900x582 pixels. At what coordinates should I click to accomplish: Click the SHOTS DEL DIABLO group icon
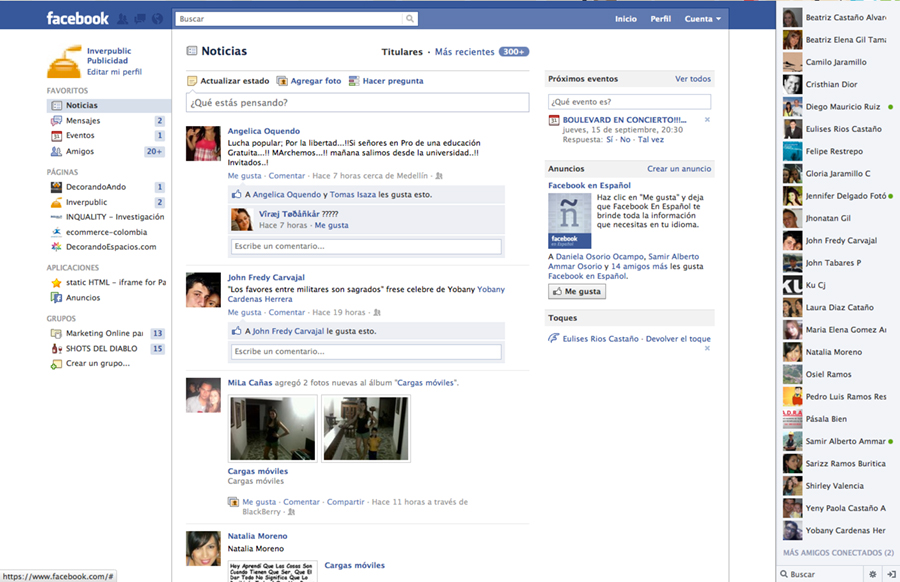pos(56,348)
